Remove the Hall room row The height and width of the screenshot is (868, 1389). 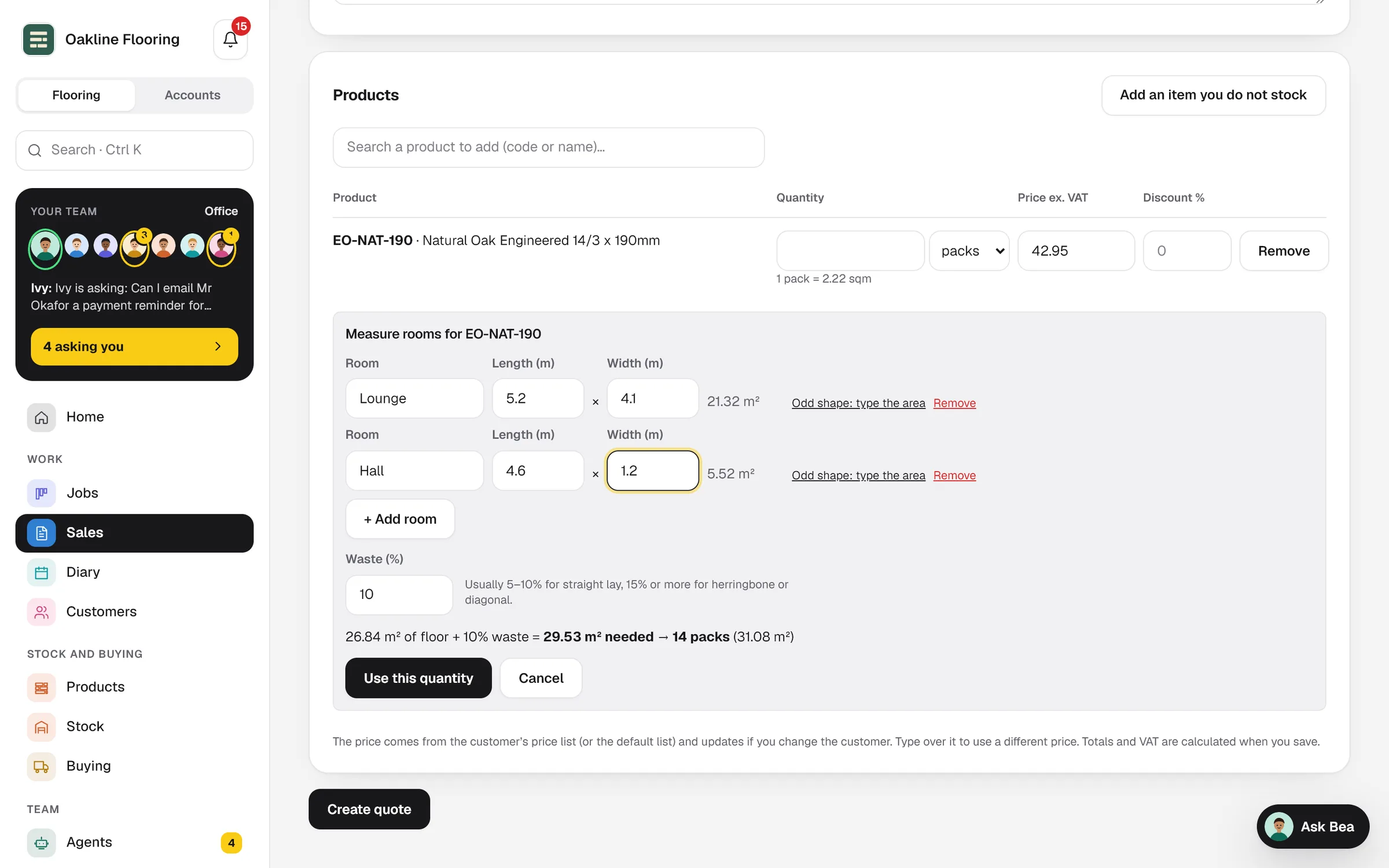954,475
